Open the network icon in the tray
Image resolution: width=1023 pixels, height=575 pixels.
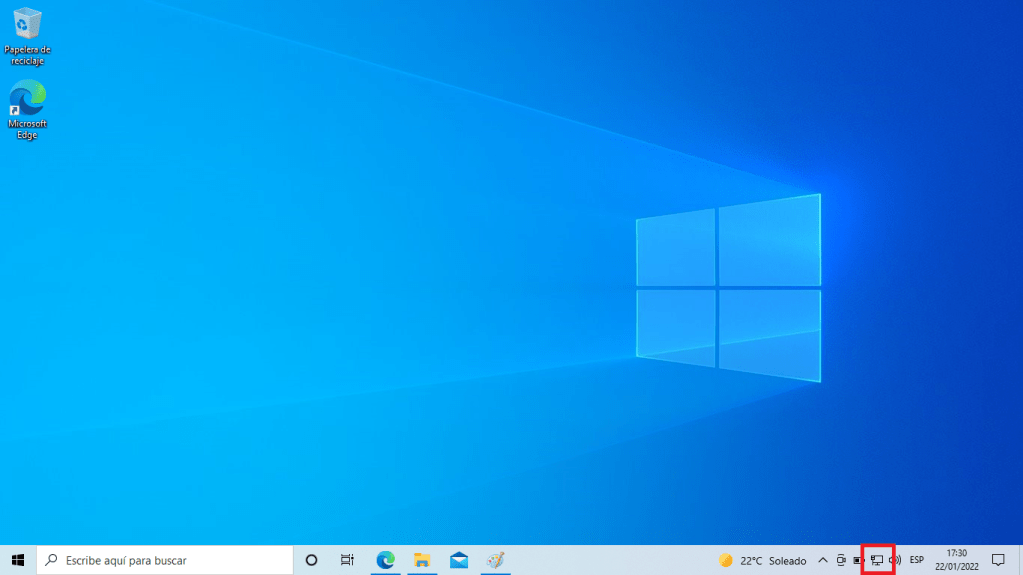click(x=877, y=560)
